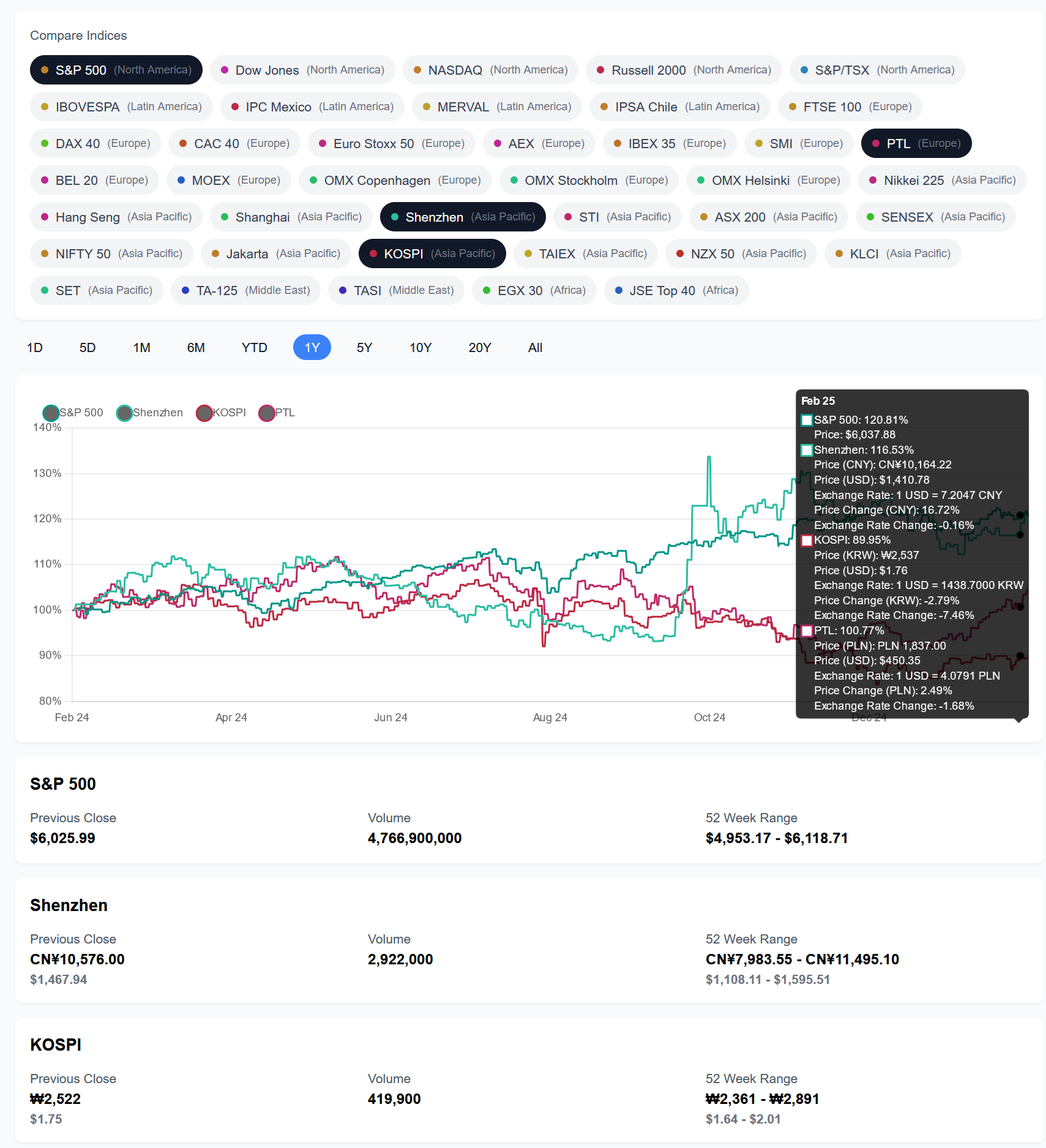Select the ASX 200 chip
Viewport: 1046px width, 1148px height.
click(769, 217)
